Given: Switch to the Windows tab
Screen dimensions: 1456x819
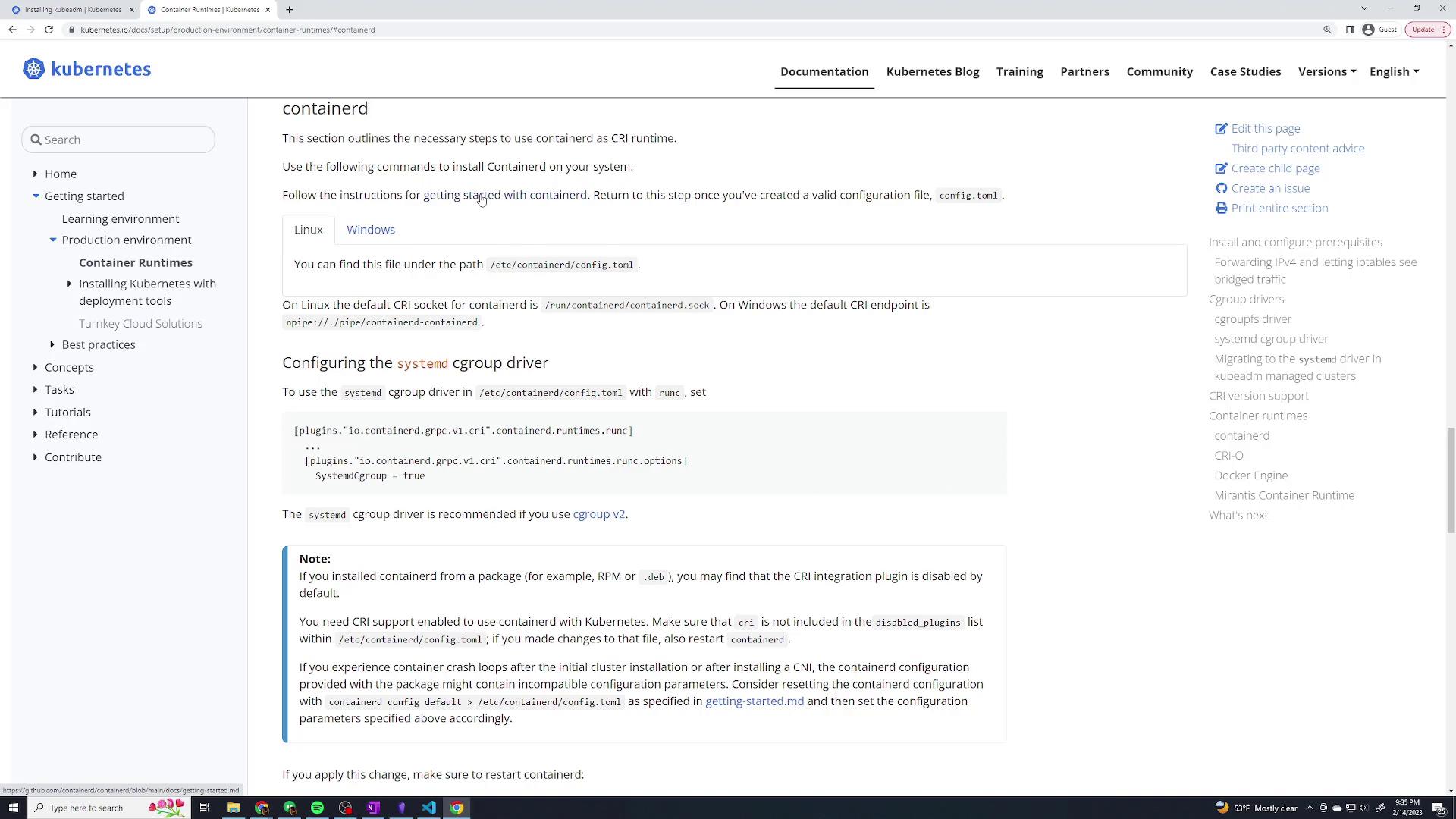Looking at the screenshot, I should [370, 230].
